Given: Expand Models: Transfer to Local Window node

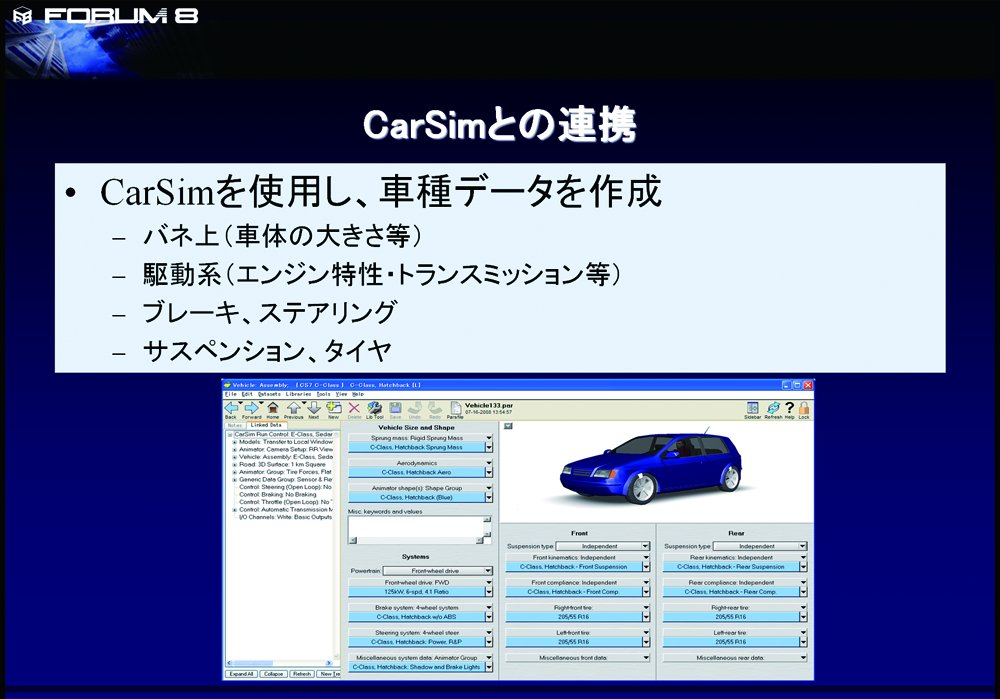Looking at the screenshot, I should point(235,442).
